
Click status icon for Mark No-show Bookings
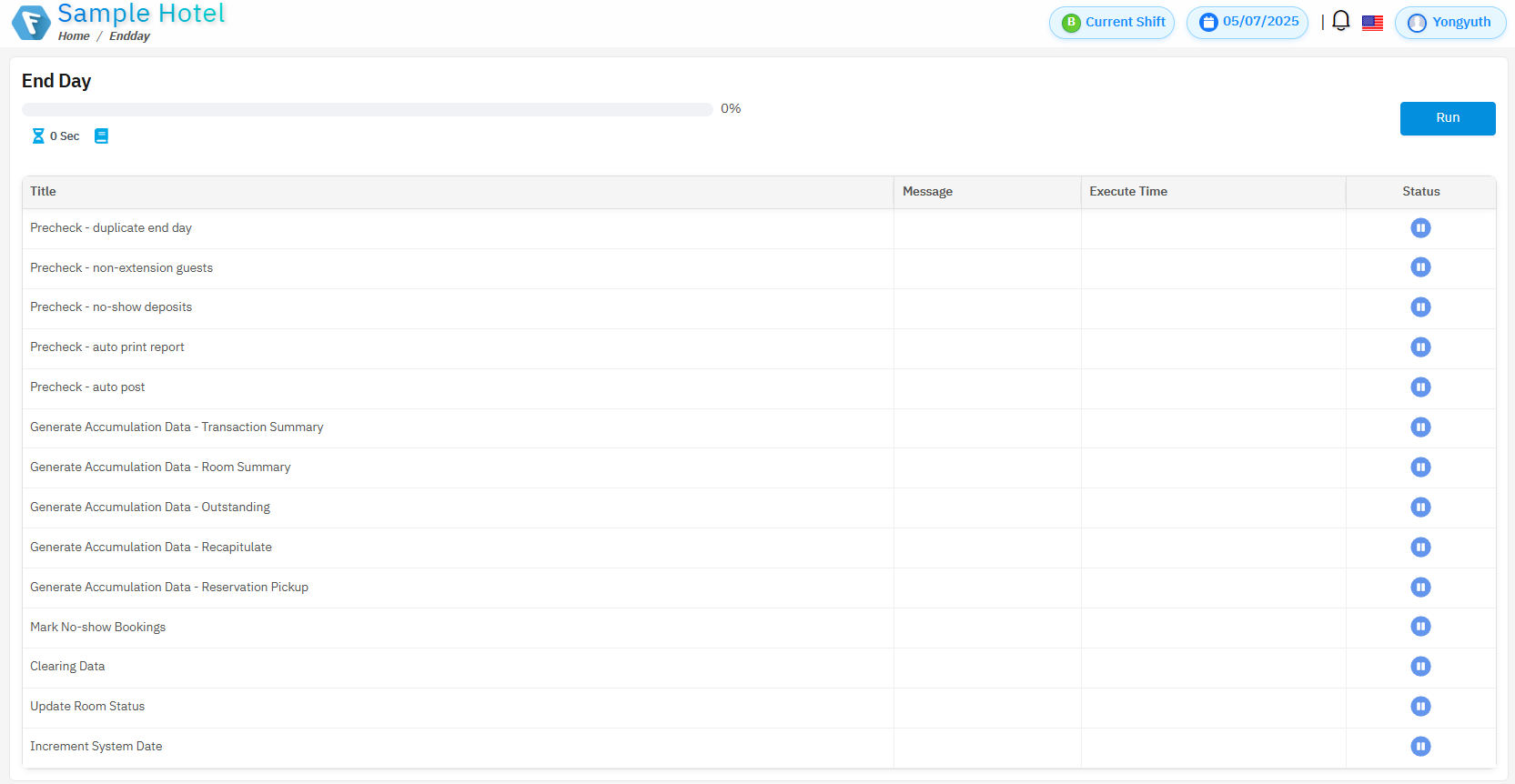[x=1419, y=627]
